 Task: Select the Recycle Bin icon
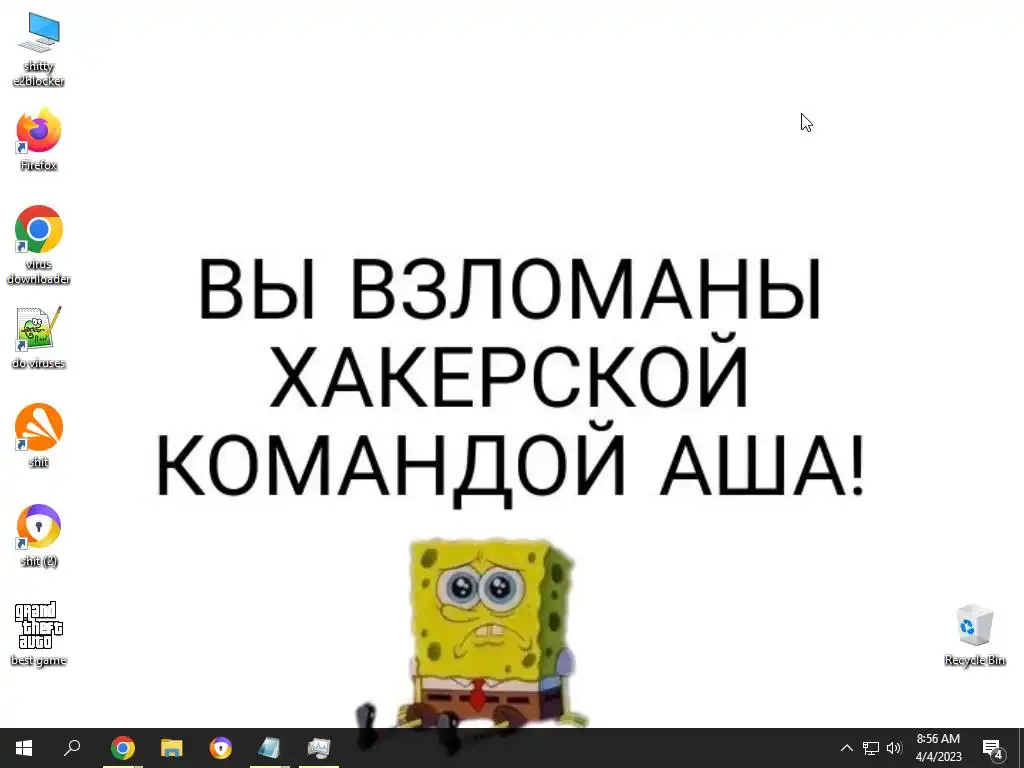coord(974,635)
